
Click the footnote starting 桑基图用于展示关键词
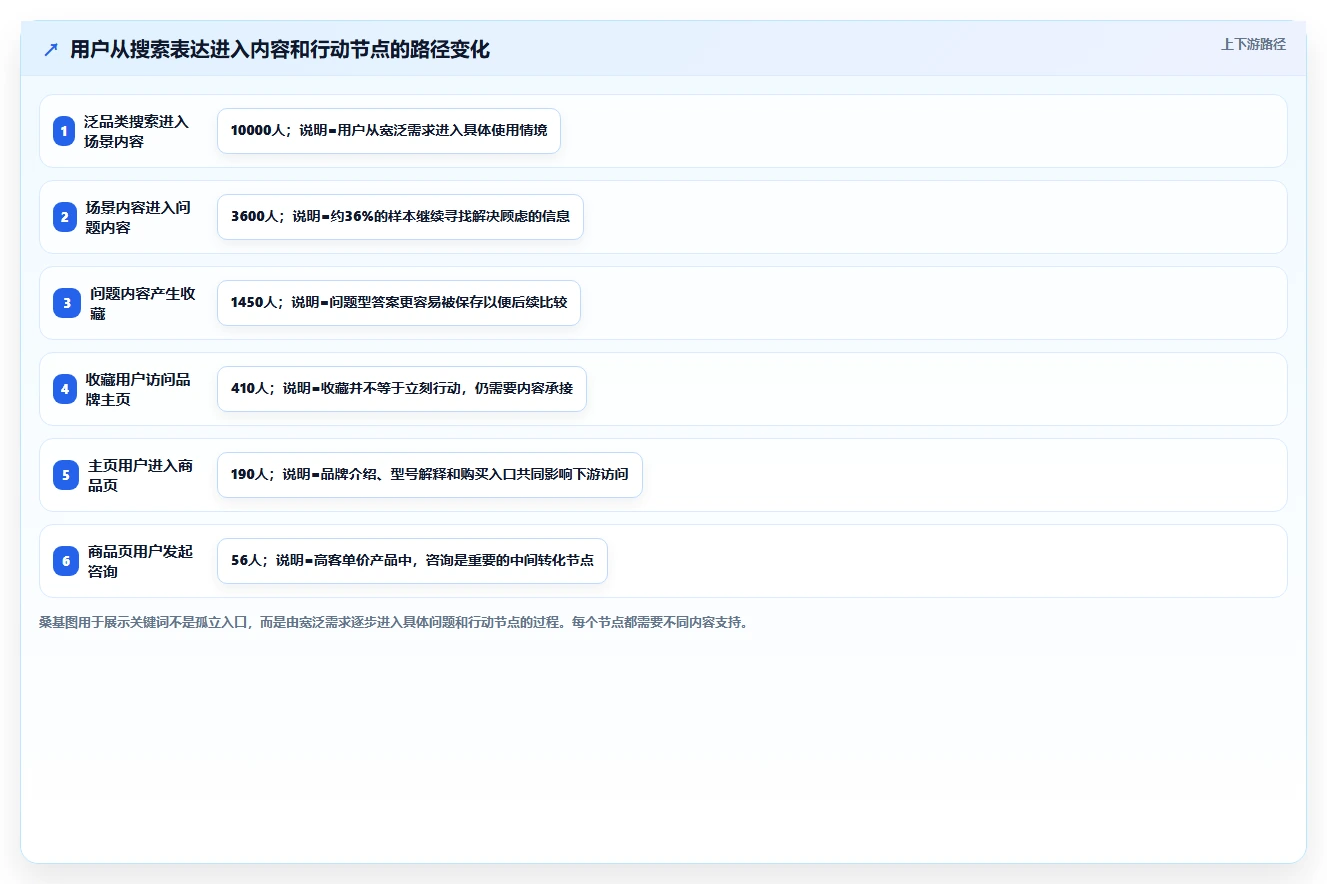(x=393, y=622)
